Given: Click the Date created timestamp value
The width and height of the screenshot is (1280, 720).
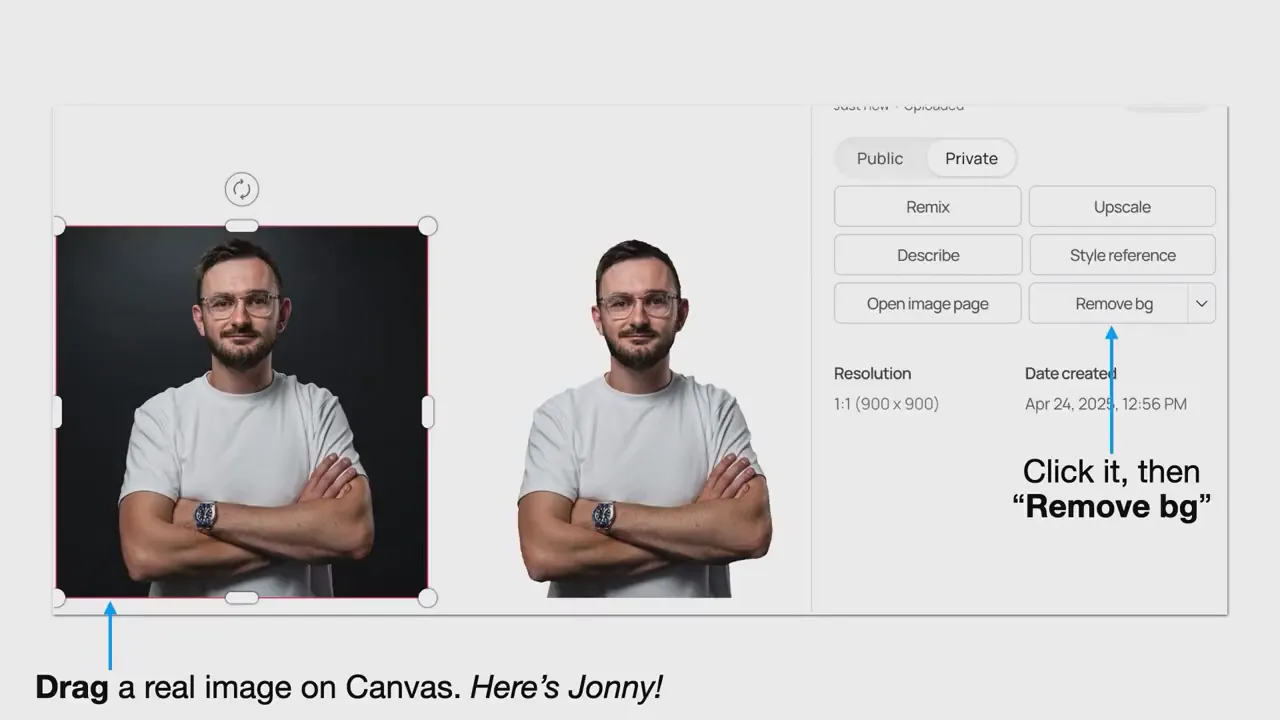Looking at the screenshot, I should coord(1106,404).
